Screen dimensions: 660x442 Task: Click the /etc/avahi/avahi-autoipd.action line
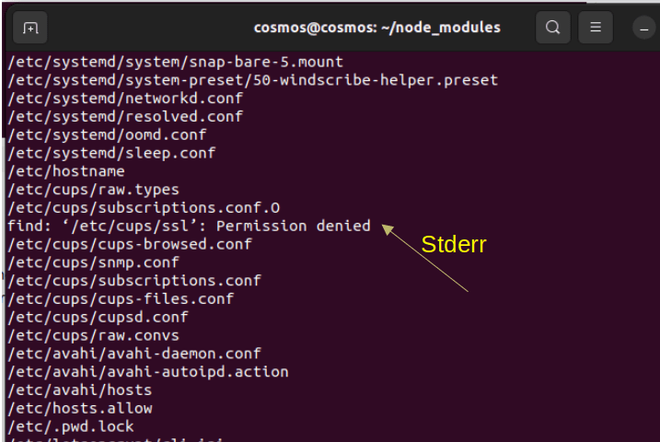coord(147,371)
